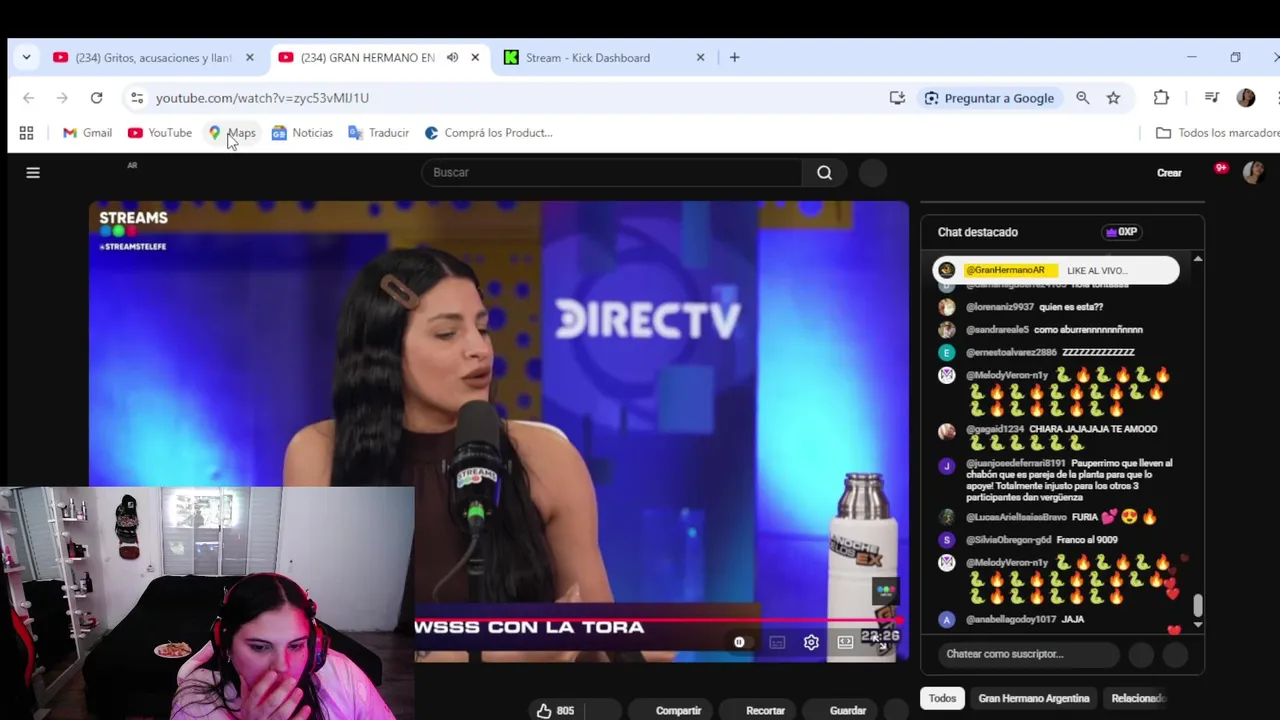Click username @anabellagodoy1017 in chat
1280x720 pixels.
click(x=1011, y=620)
